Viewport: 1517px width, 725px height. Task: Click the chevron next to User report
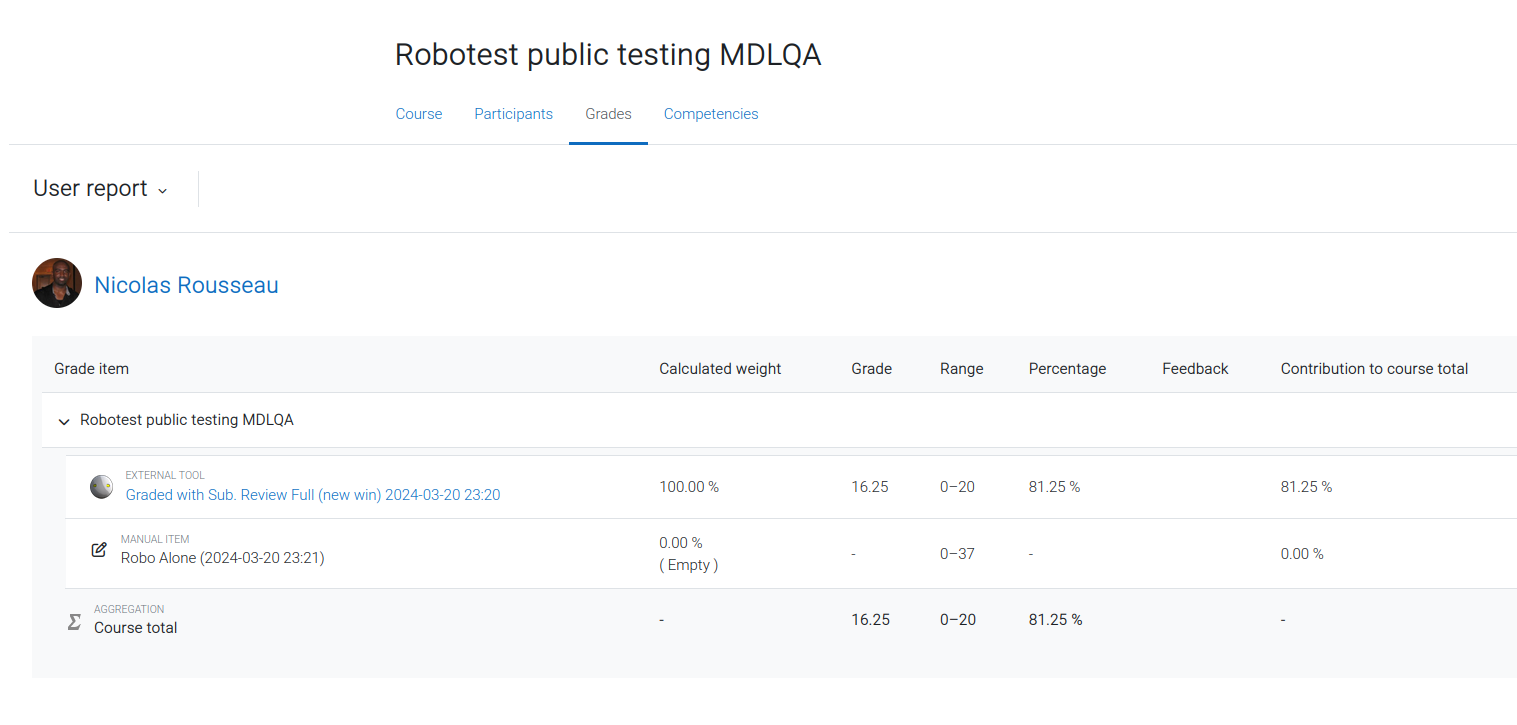163,191
